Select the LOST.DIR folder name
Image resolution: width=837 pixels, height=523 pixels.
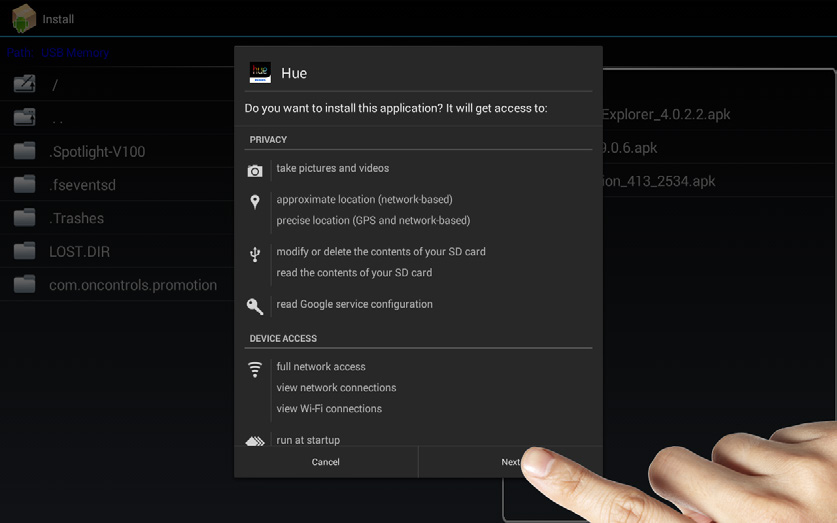coord(80,252)
